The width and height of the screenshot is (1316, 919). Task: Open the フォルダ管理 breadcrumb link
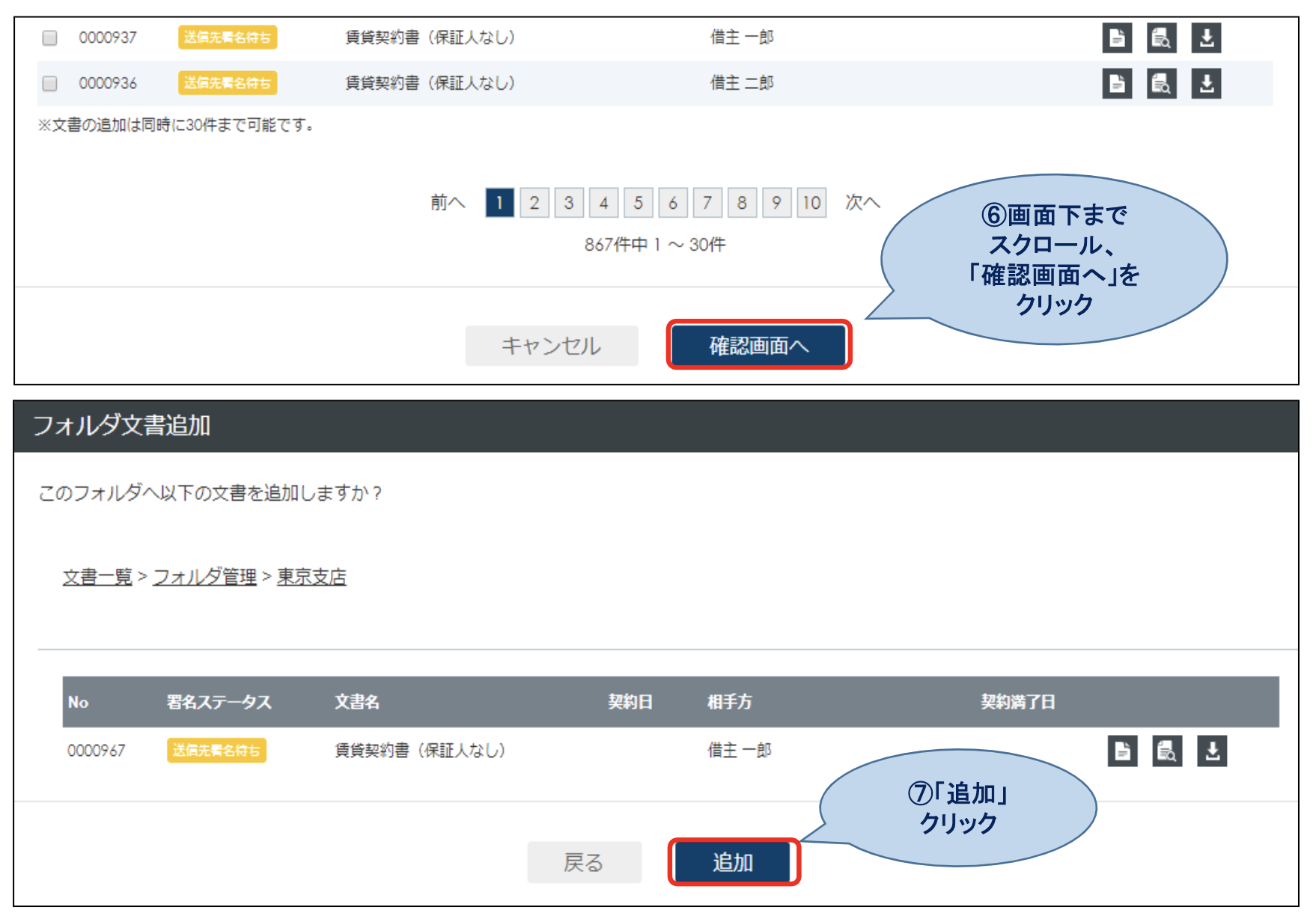[204, 576]
